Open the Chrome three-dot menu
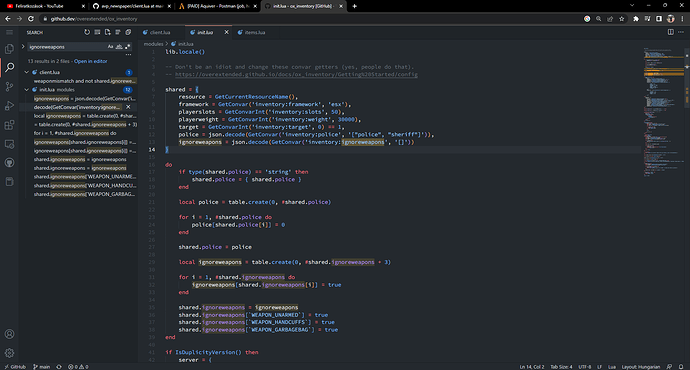The height and width of the screenshot is (370, 690). click(x=683, y=18)
